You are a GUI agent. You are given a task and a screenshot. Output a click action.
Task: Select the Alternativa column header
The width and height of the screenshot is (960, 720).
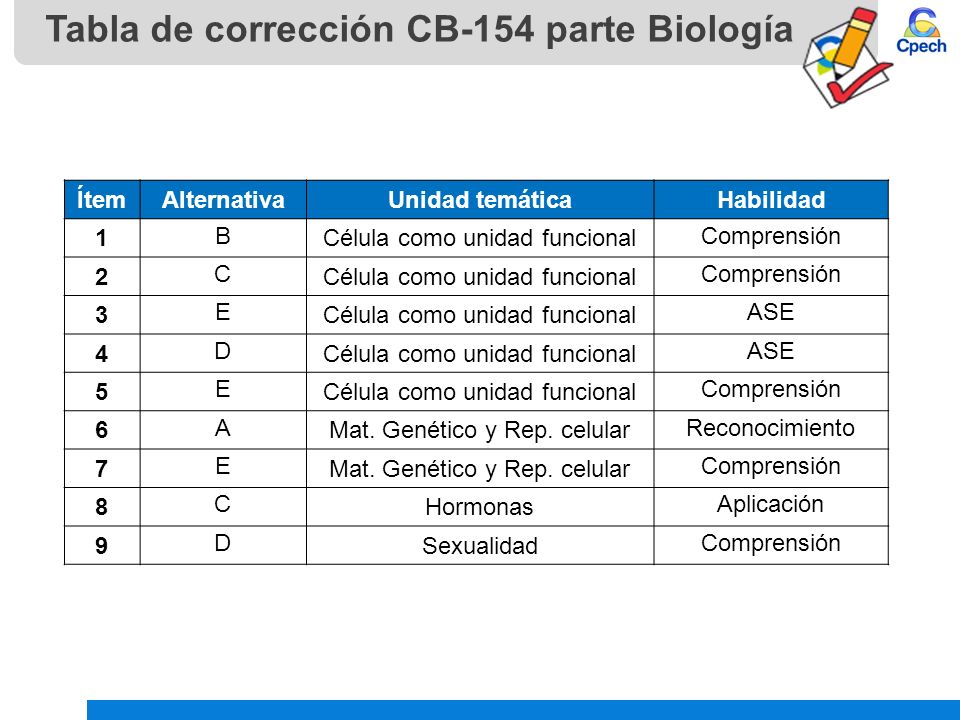tap(223, 200)
